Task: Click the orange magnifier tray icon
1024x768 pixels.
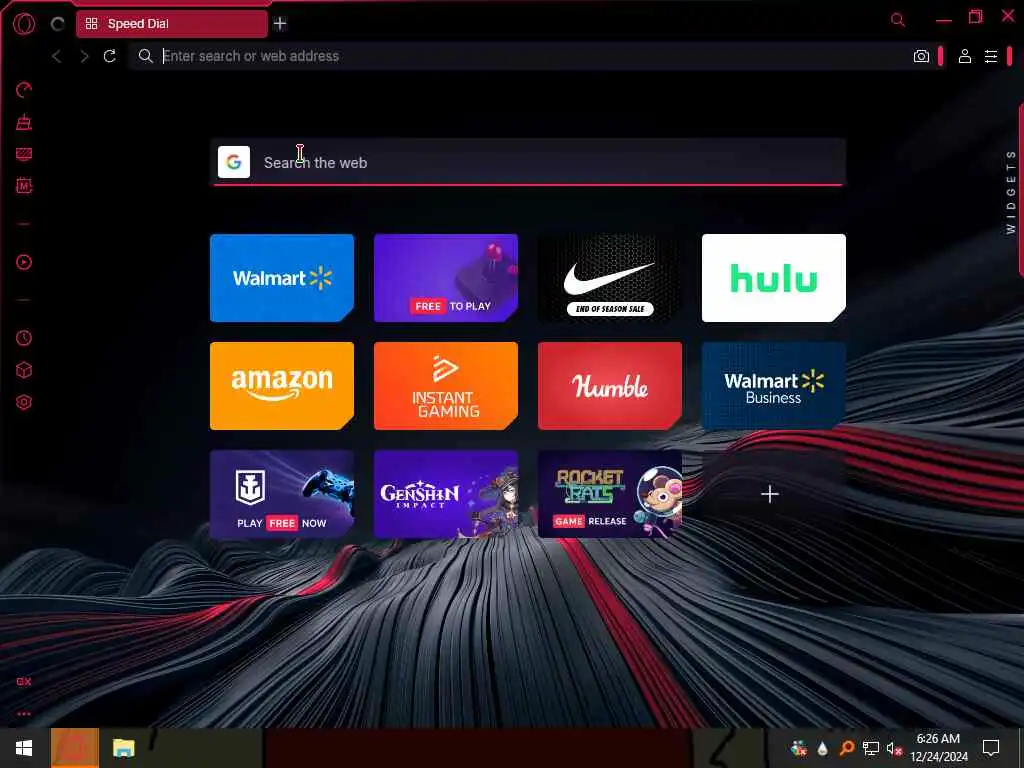Action: point(846,748)
